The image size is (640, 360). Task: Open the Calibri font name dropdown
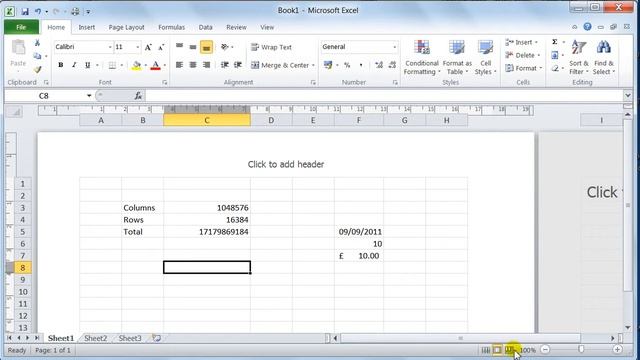click(110, 47)
